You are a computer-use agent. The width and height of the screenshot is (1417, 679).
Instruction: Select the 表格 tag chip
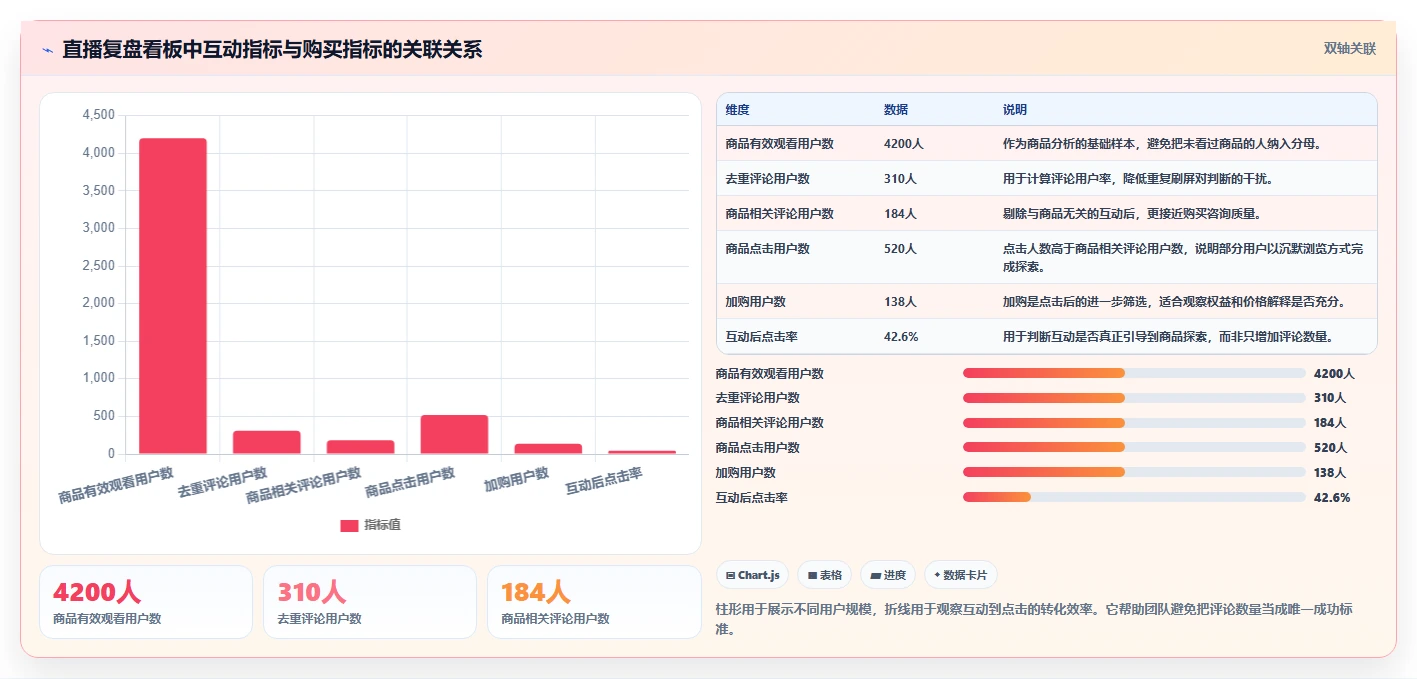point(824,575)
